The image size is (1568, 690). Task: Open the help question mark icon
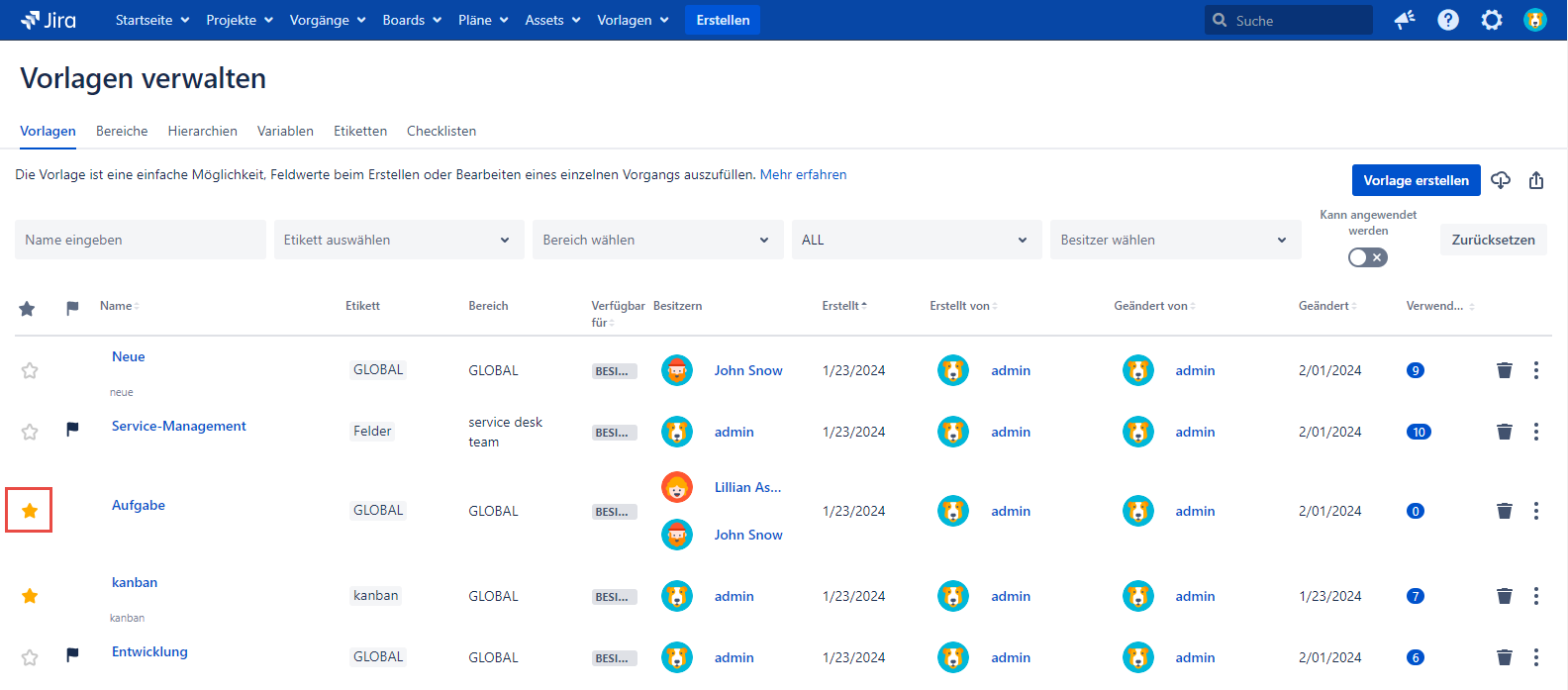click(x=1448, y=20)
